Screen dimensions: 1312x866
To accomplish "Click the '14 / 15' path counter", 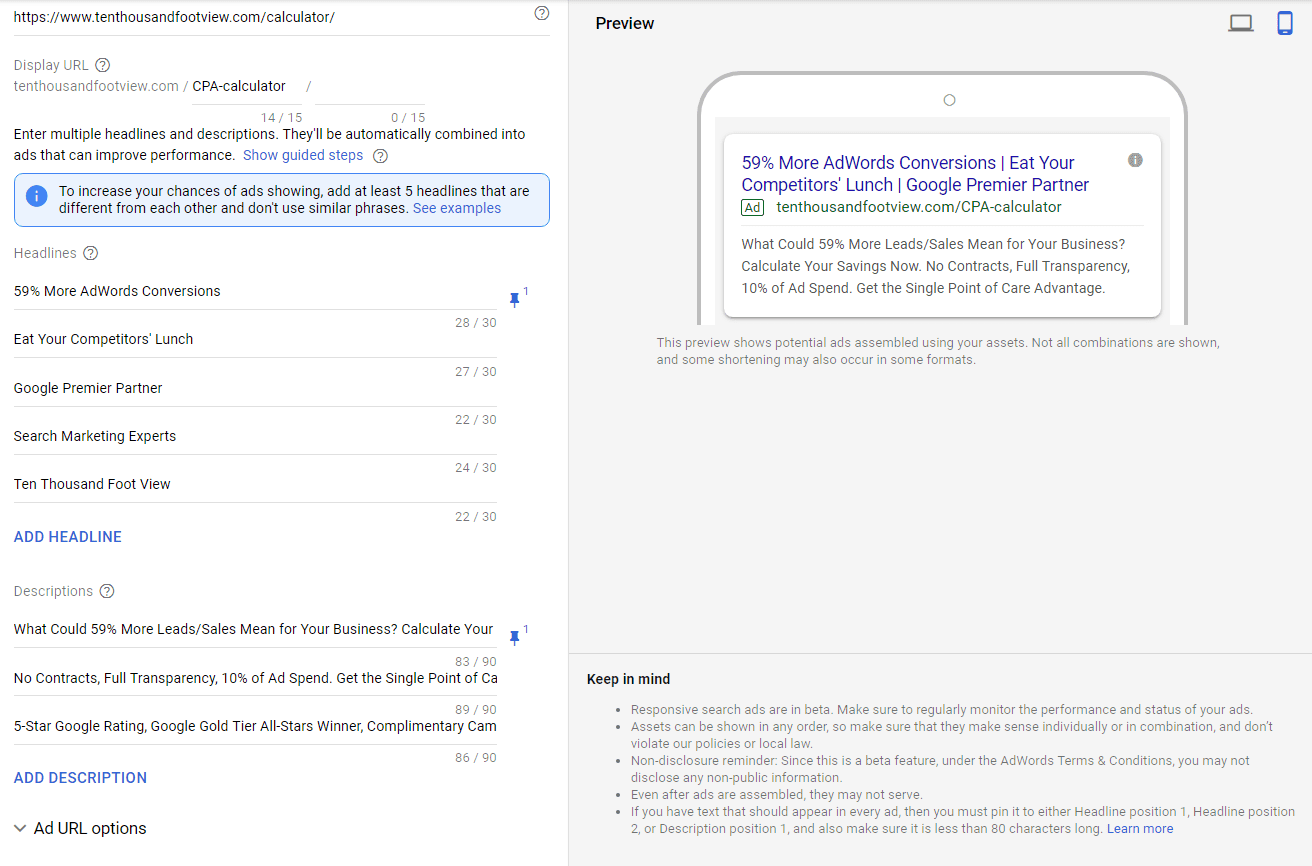I will tap(282, 118).
